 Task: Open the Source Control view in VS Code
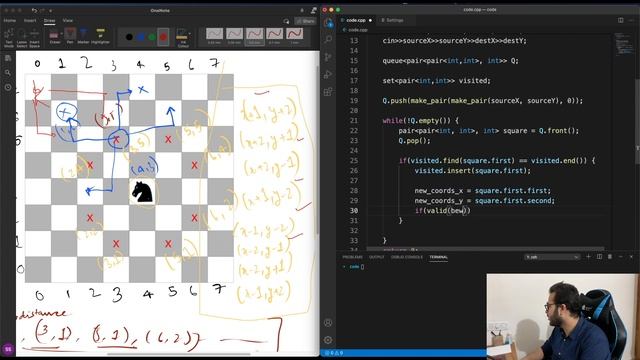[x=328, y=57]
